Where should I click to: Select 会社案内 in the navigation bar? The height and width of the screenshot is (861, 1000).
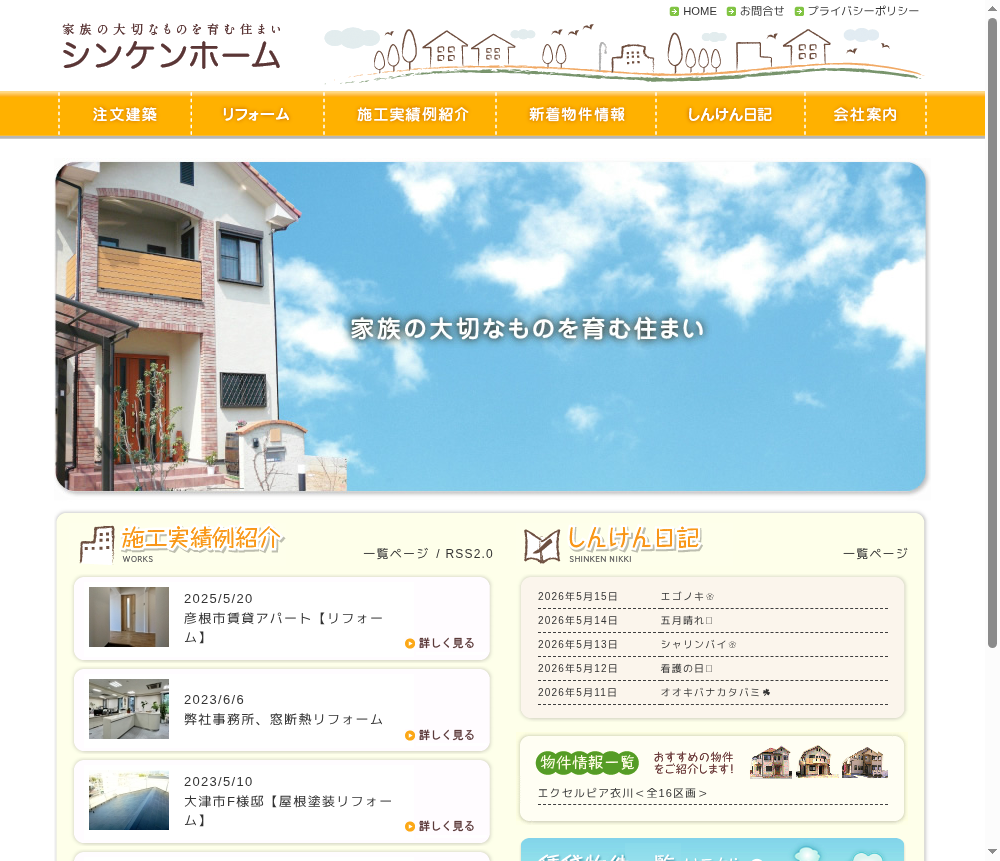click(x=865, y=114)
